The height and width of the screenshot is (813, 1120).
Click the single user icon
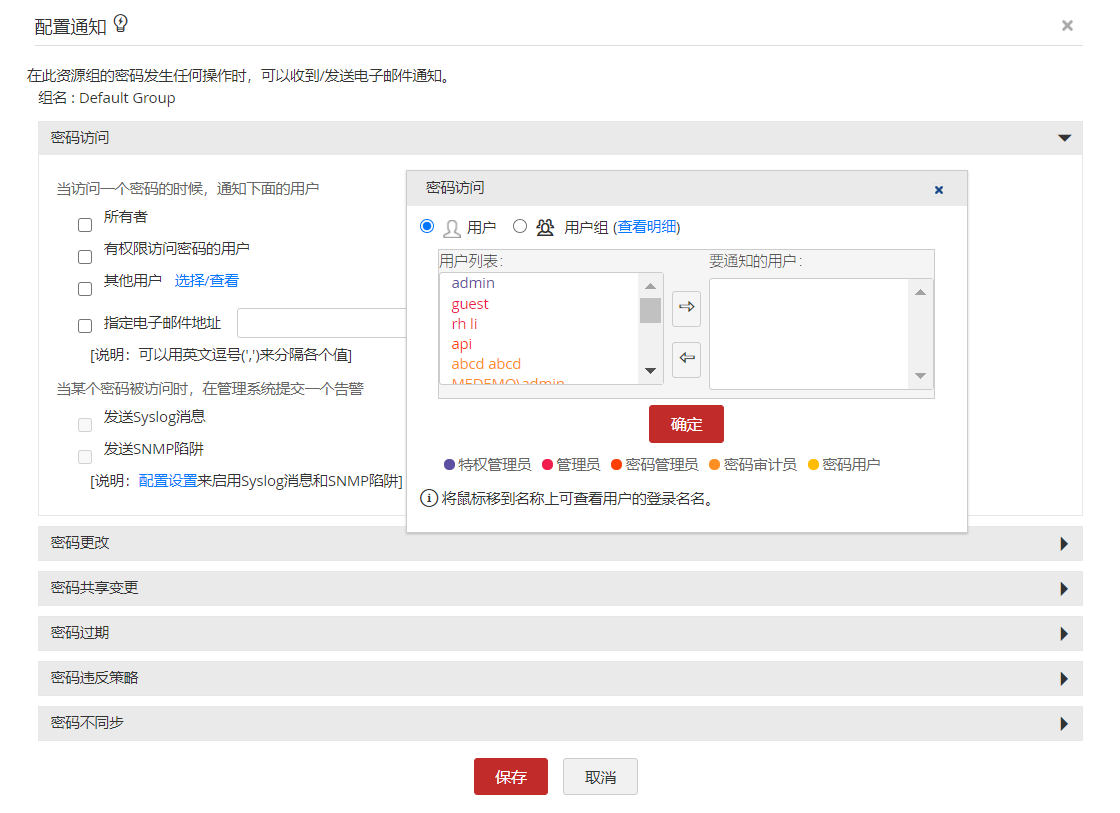(x=451, y=228)
